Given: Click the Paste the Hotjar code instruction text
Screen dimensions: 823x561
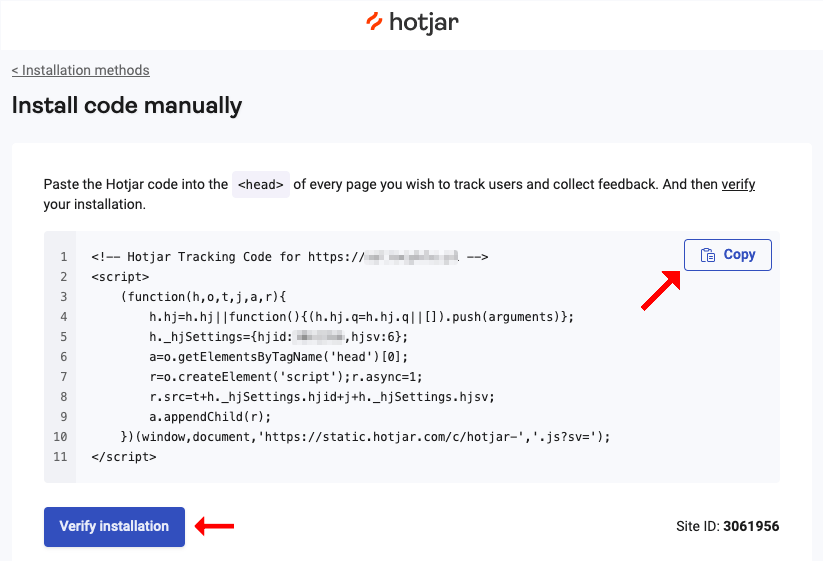Looking at the screenshot, I should [399, 194].
